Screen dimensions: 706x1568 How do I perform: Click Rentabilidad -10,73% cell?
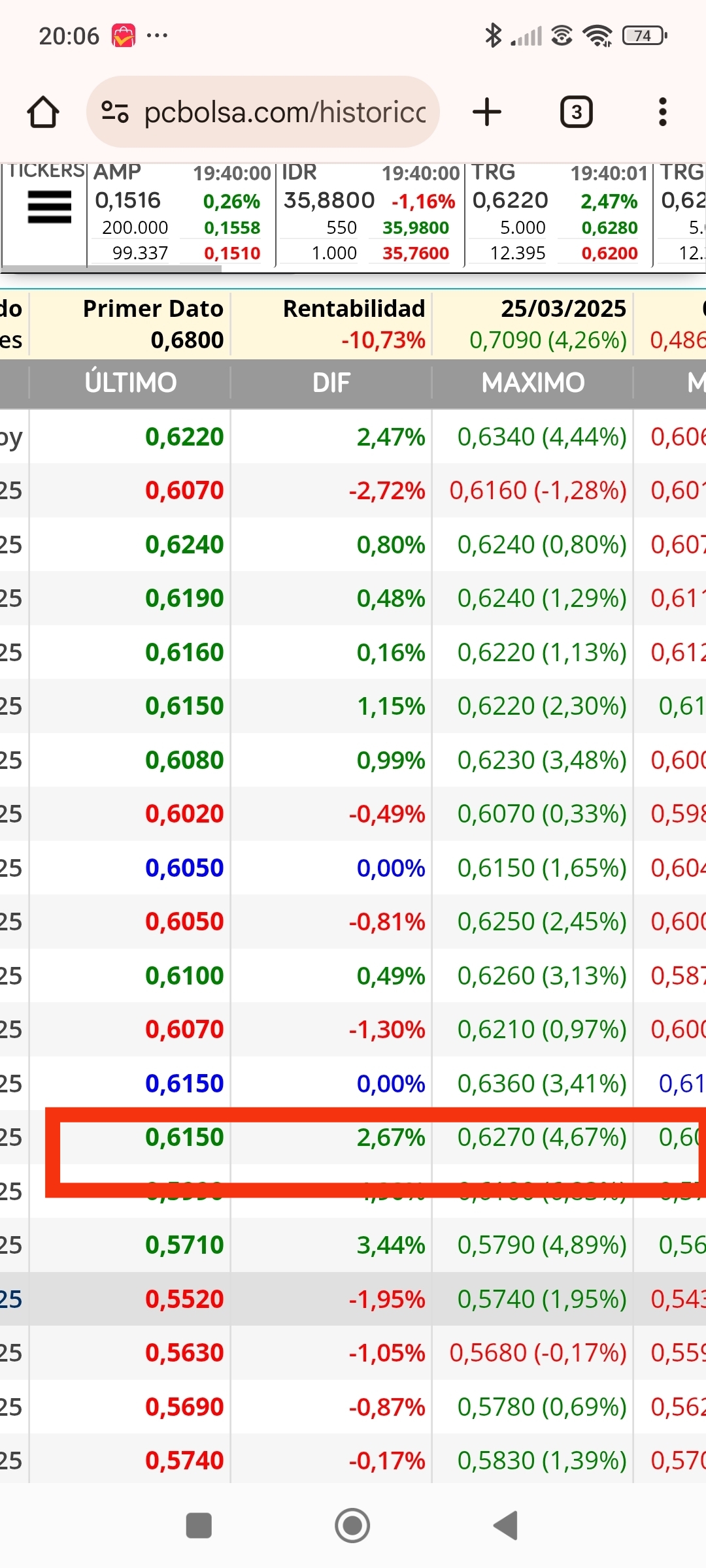(331, 325)
